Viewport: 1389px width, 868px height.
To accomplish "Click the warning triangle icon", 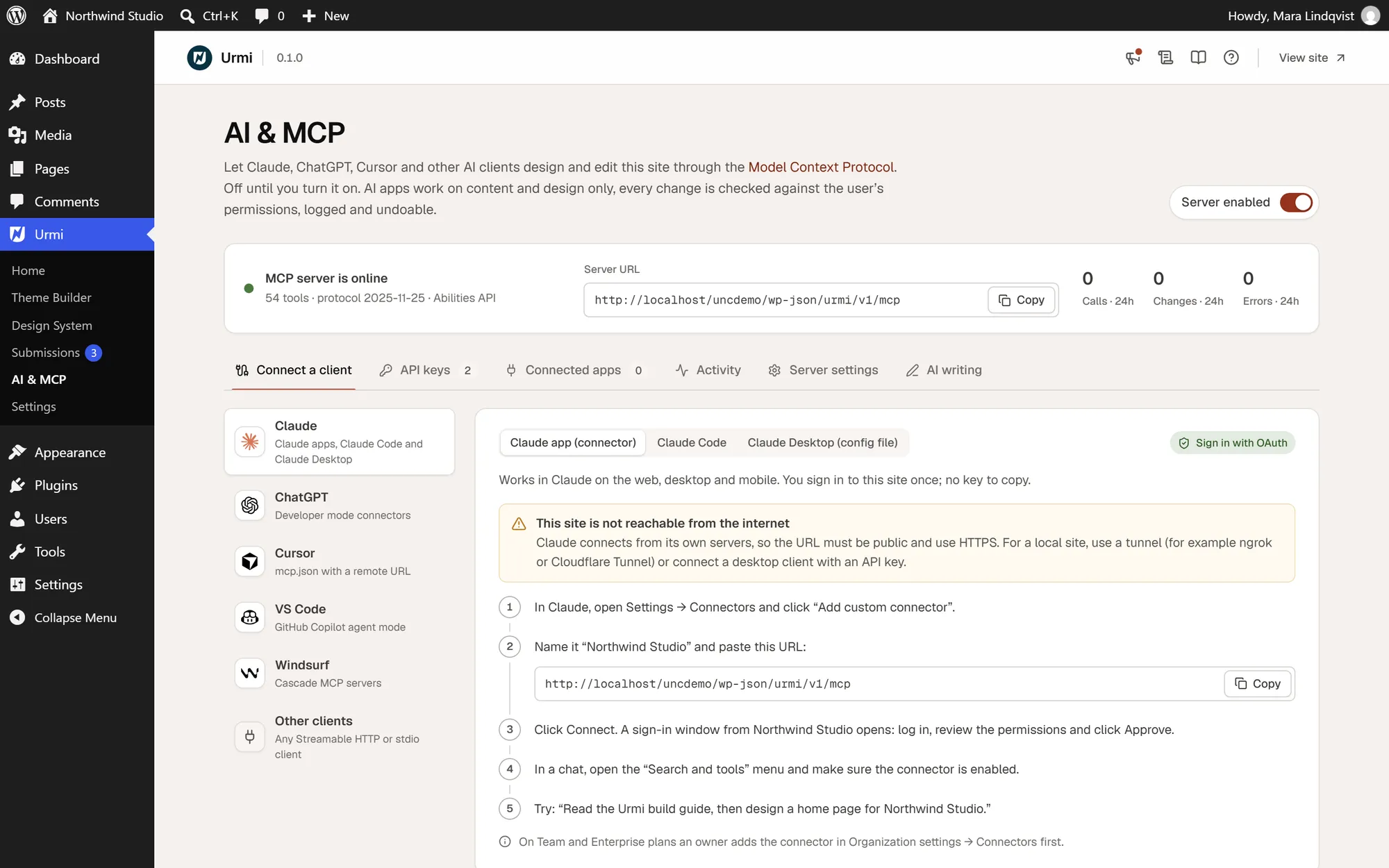I will click(519, 524).
